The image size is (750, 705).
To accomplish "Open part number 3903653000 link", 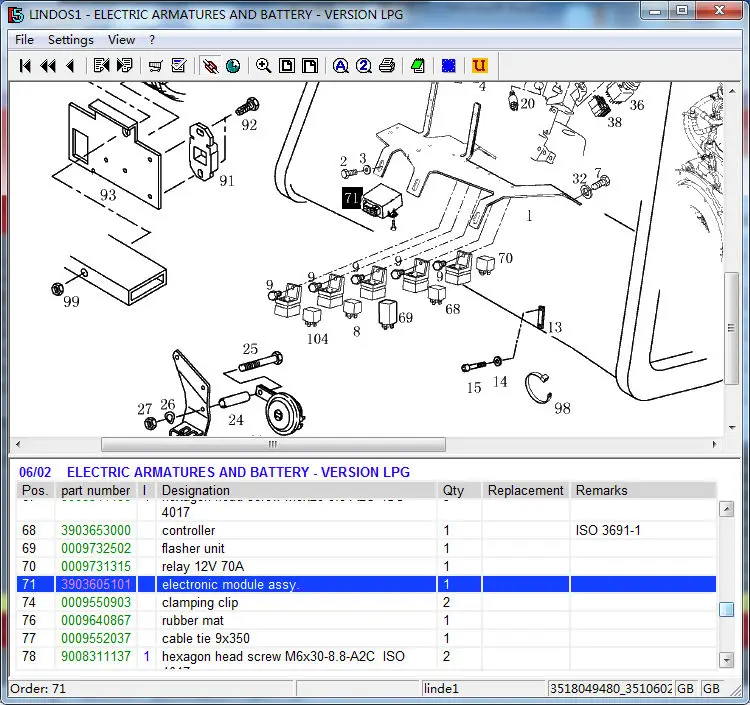I will pos(96,530).
